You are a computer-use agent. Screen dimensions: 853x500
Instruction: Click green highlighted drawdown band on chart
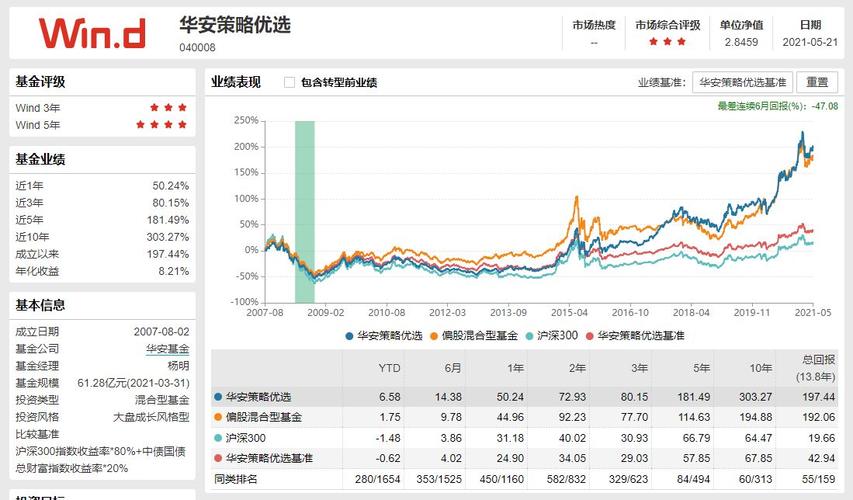[305, 212]
